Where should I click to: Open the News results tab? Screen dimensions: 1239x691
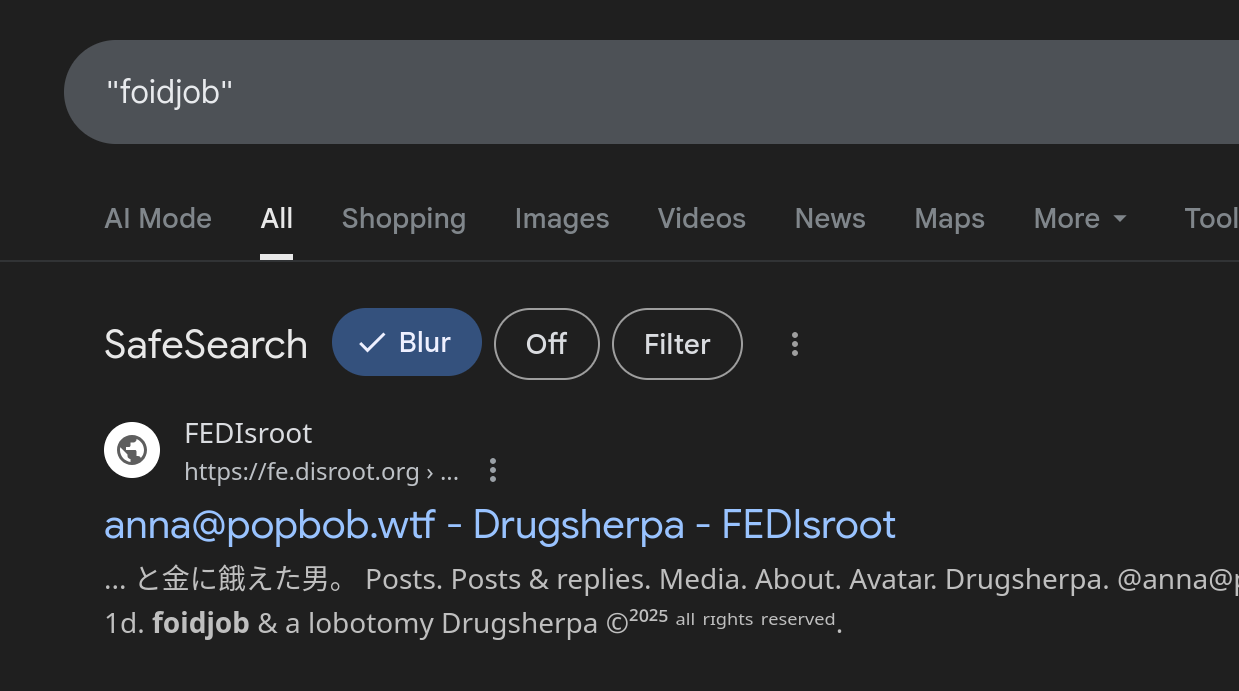pos(830,218)
